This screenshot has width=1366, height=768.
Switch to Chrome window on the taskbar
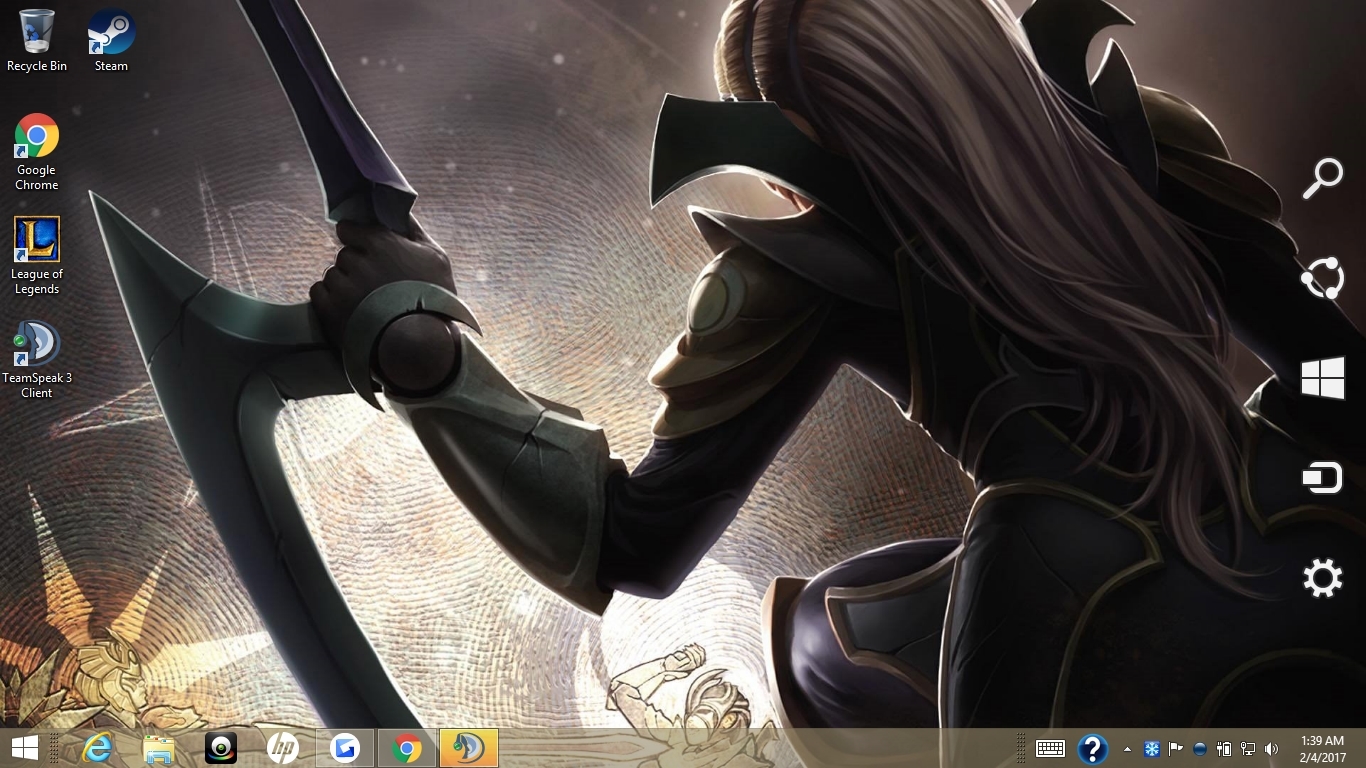(407, 748)
